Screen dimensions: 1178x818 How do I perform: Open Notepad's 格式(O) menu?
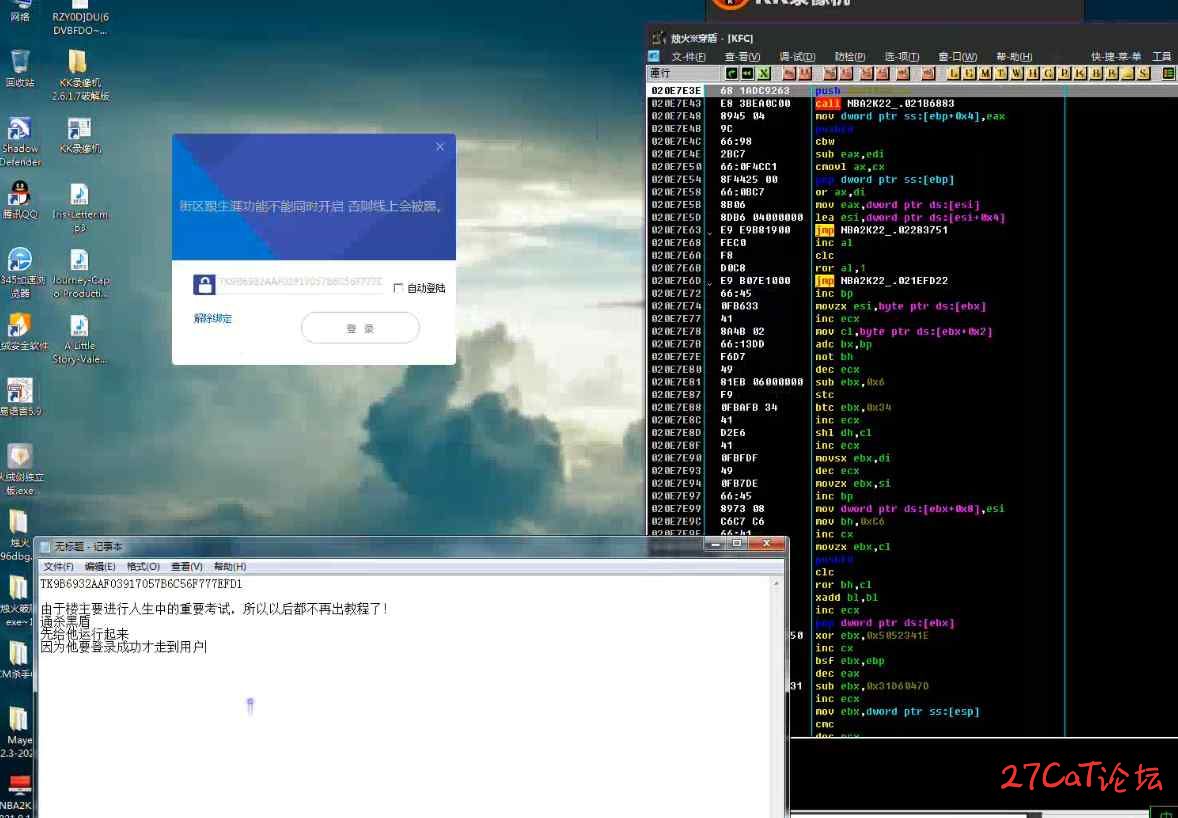click(143, 566)
